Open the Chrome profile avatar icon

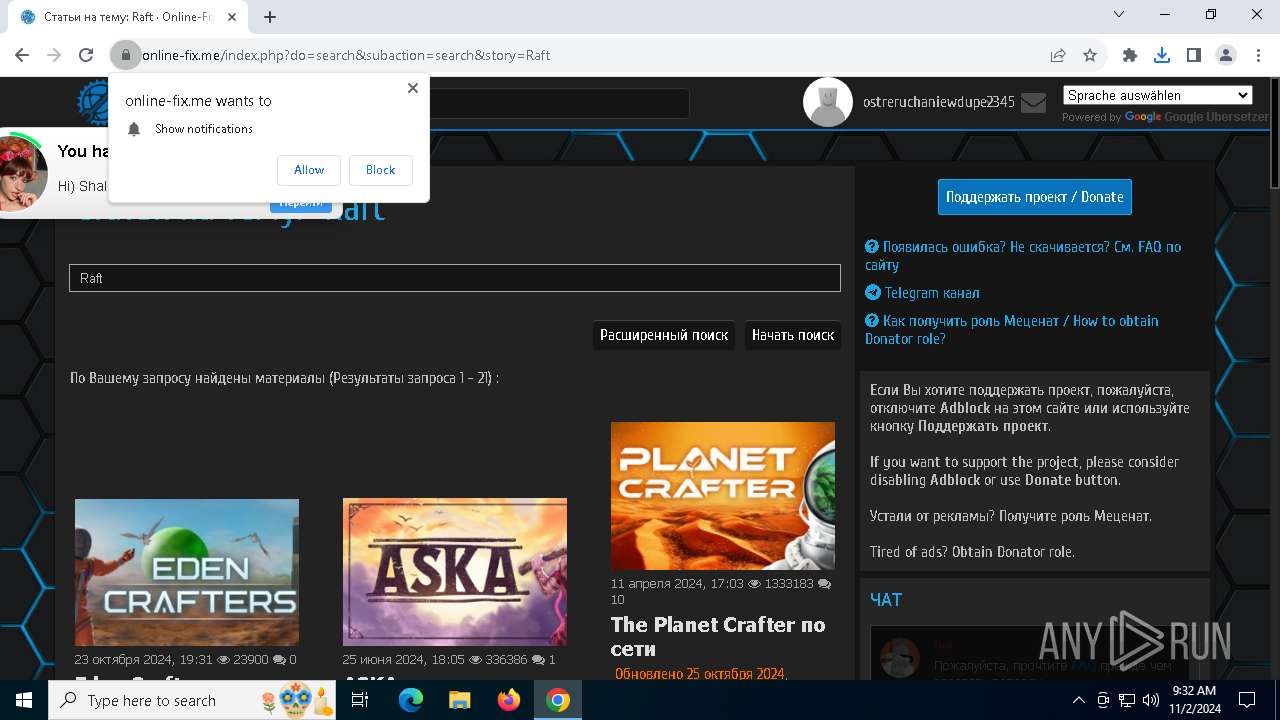click(1226, 55)
